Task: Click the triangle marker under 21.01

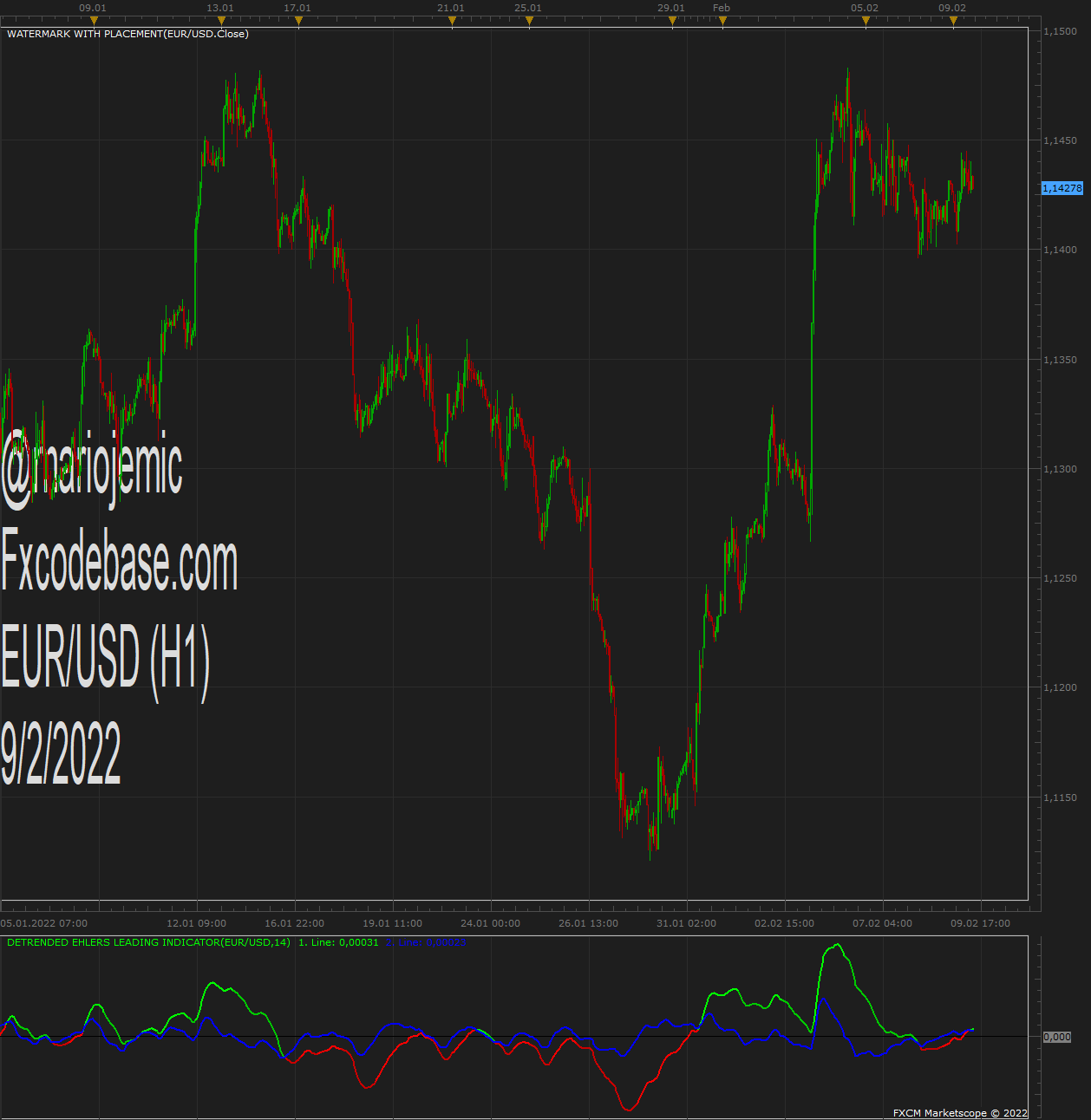Action: 452,21
